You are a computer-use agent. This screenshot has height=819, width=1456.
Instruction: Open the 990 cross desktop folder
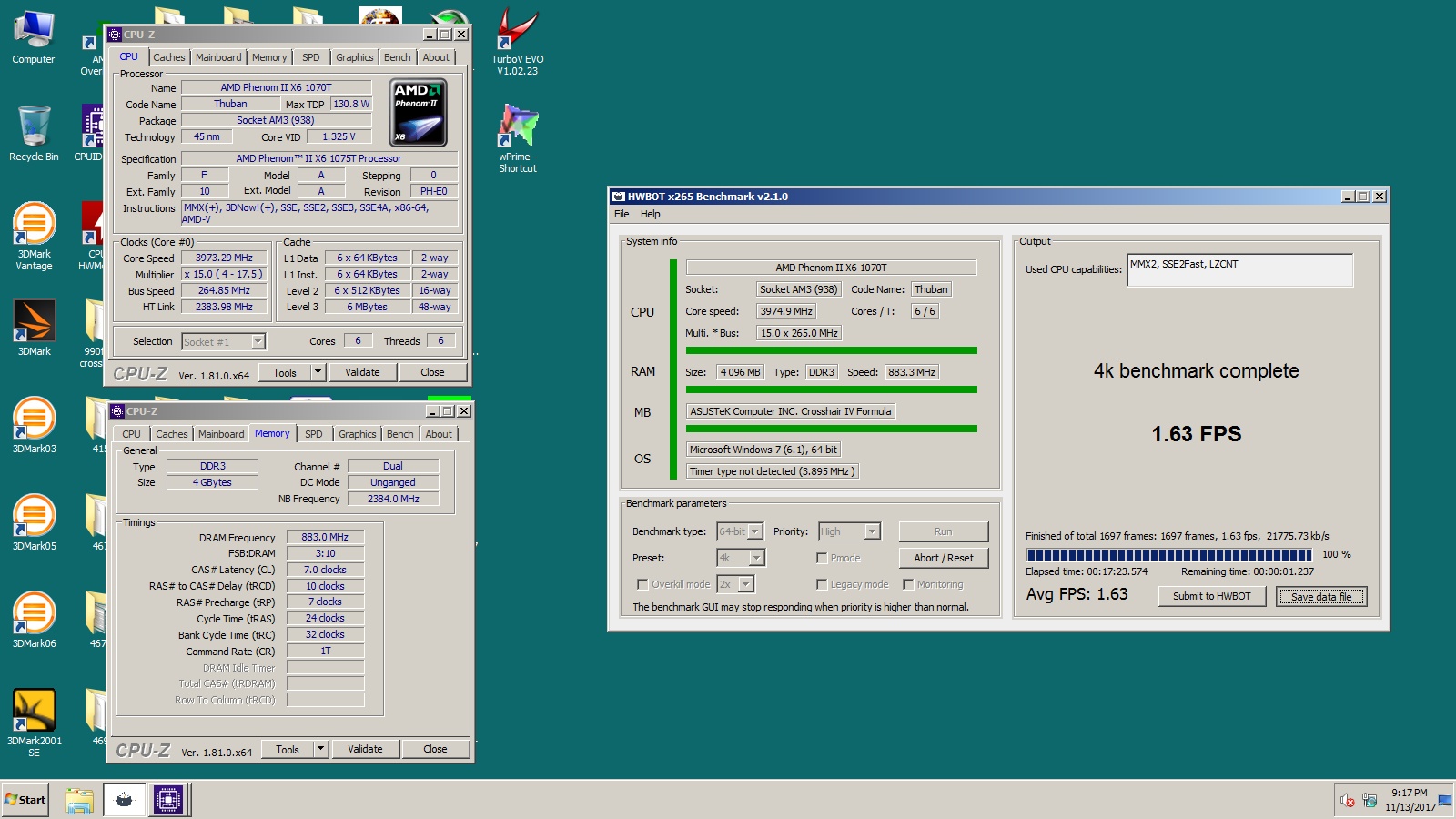coord(94,333)
